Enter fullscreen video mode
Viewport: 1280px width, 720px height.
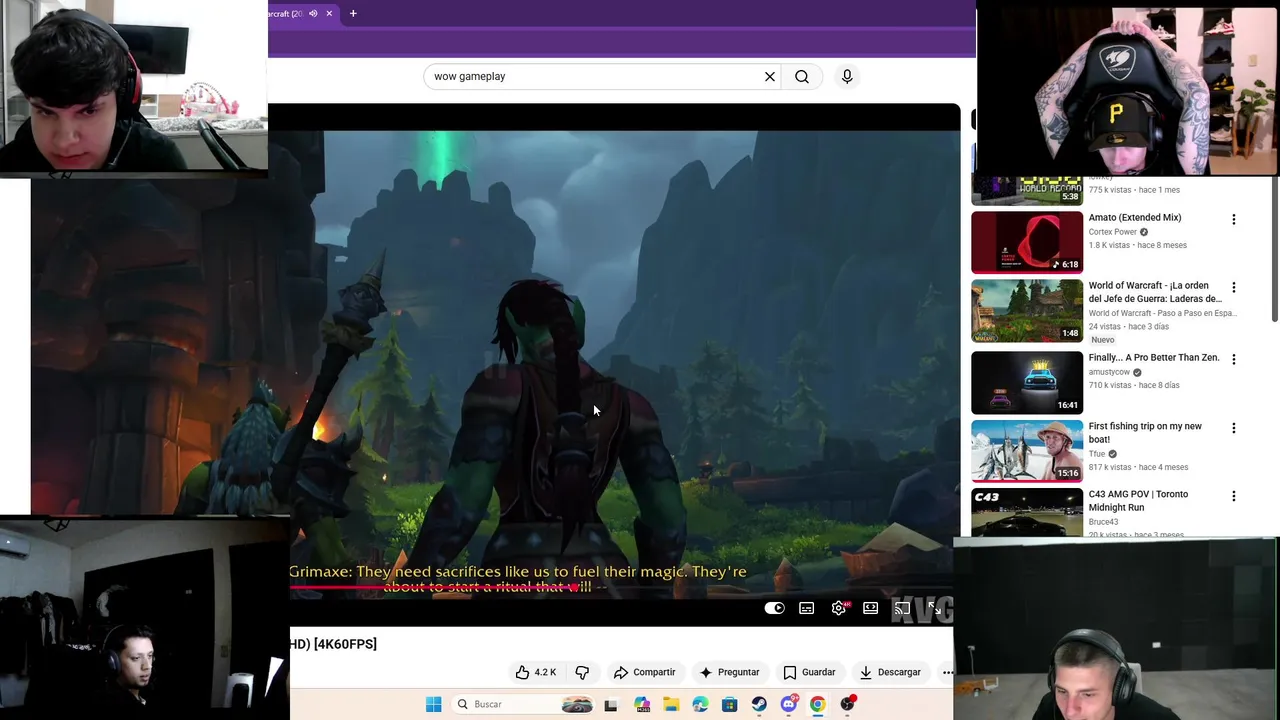click(x=934, y=608)
